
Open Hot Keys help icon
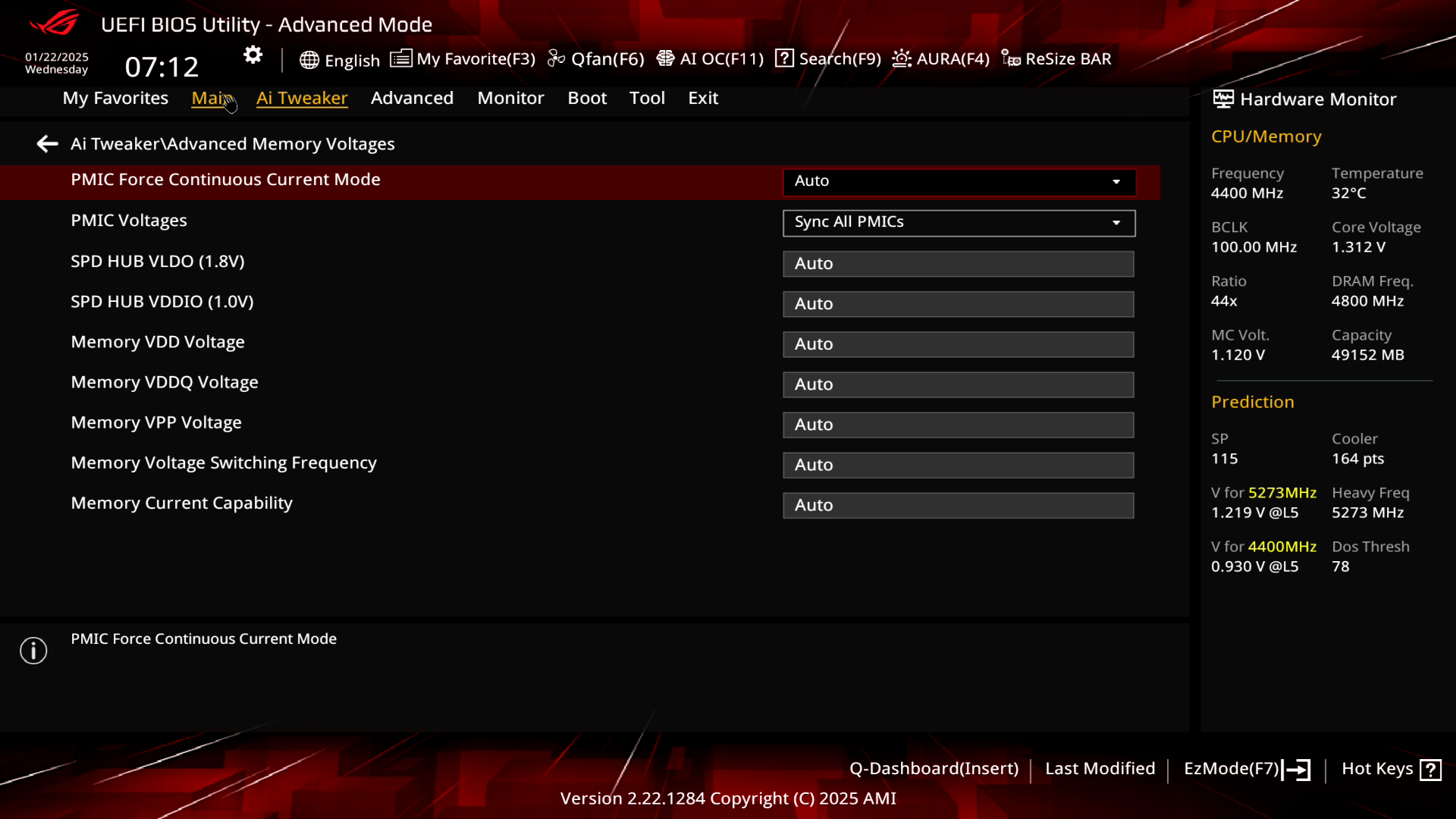pyautogui.click(x=1430, y=770)
